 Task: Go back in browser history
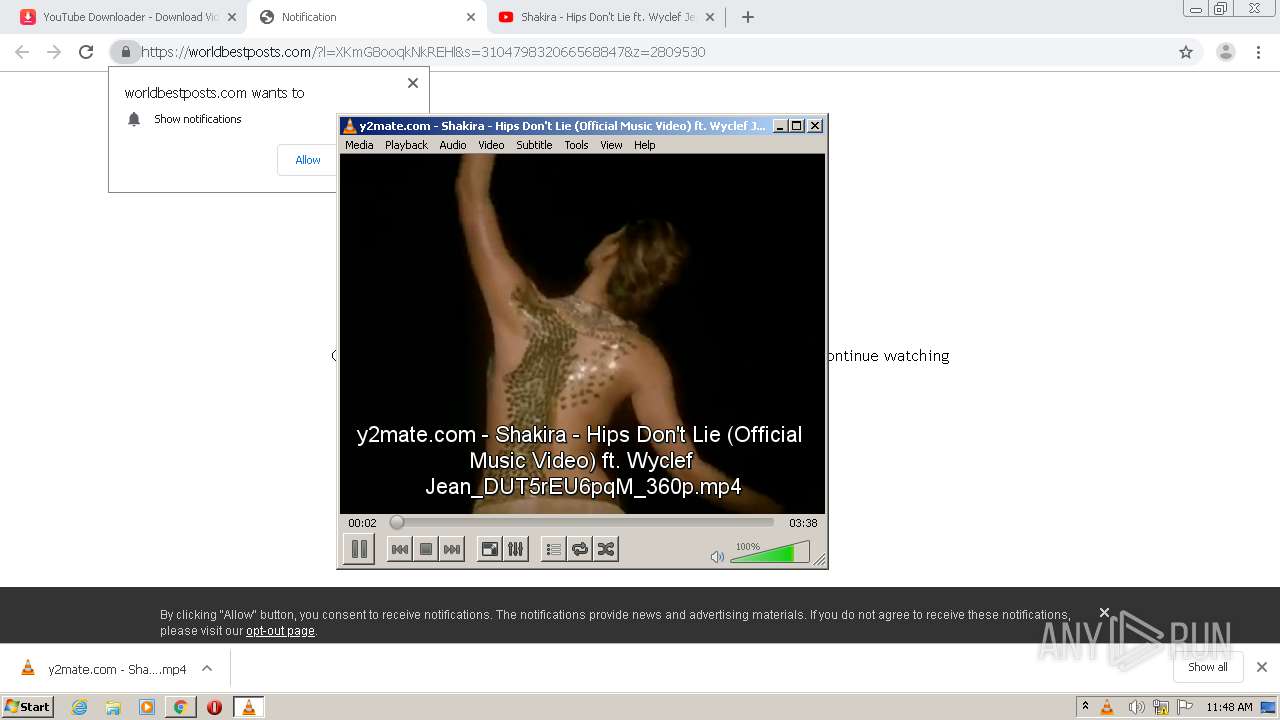[22, 52]
